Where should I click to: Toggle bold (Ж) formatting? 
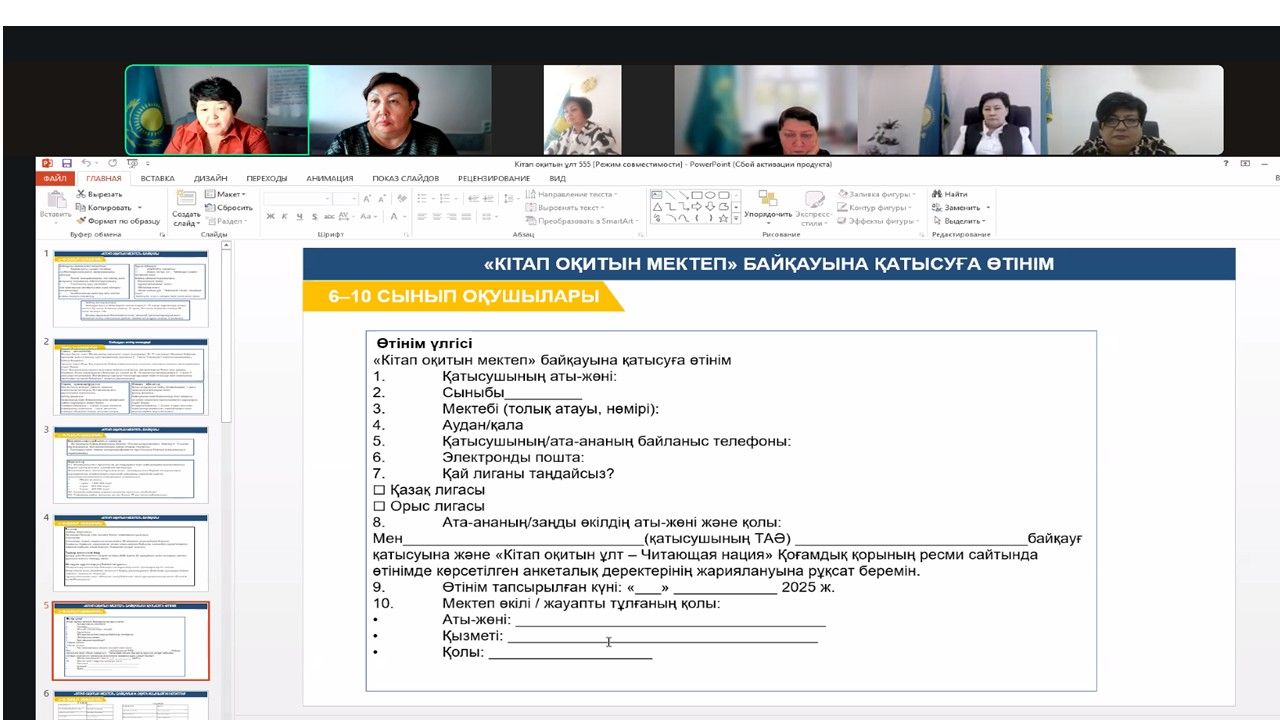270,217
